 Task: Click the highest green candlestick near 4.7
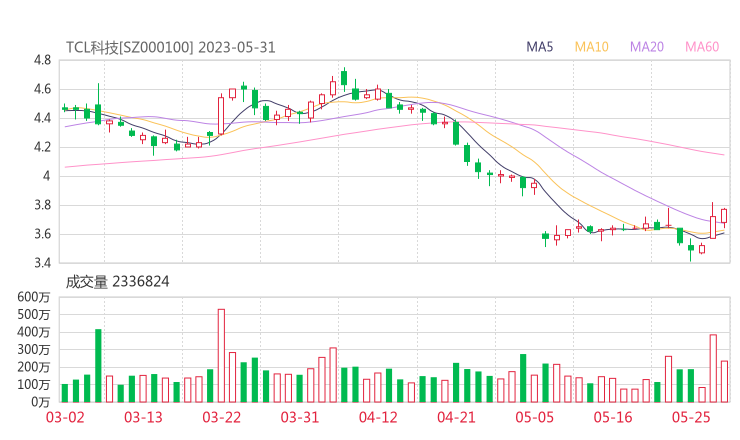coord(344,77)
